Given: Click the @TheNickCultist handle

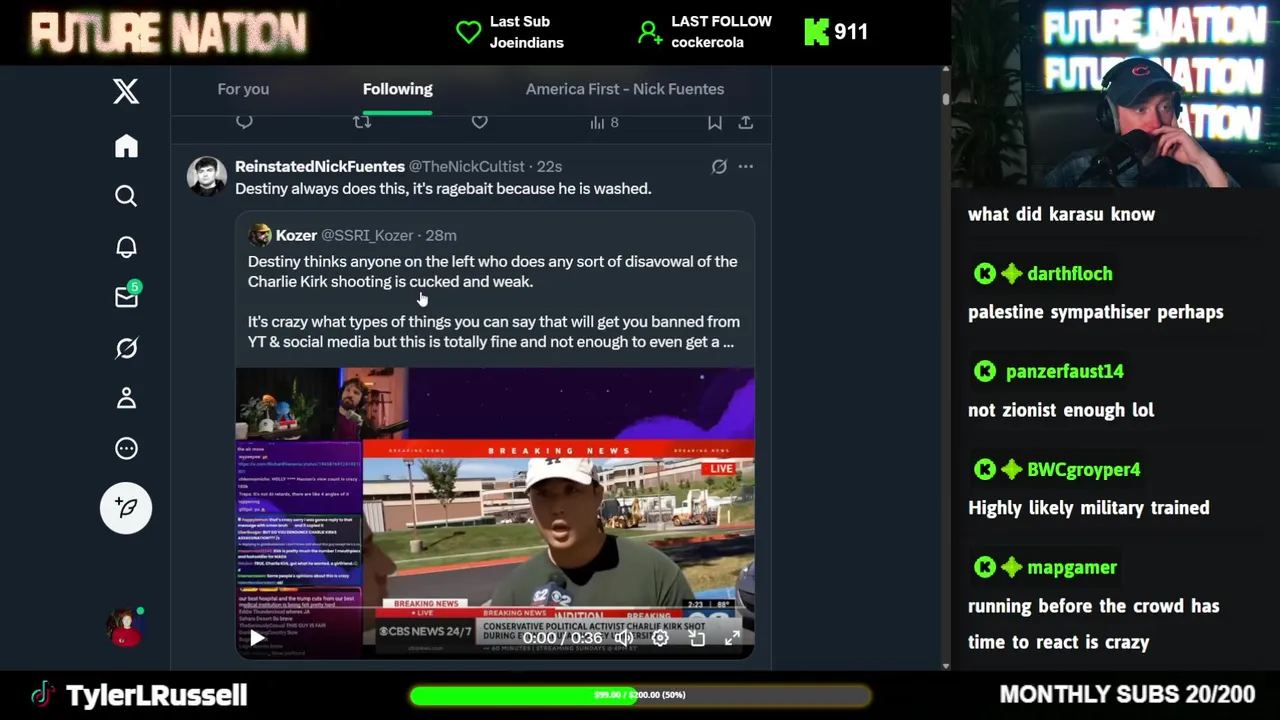Looking at the screenshot, I should pyautogui.click(x=466, y=166).
